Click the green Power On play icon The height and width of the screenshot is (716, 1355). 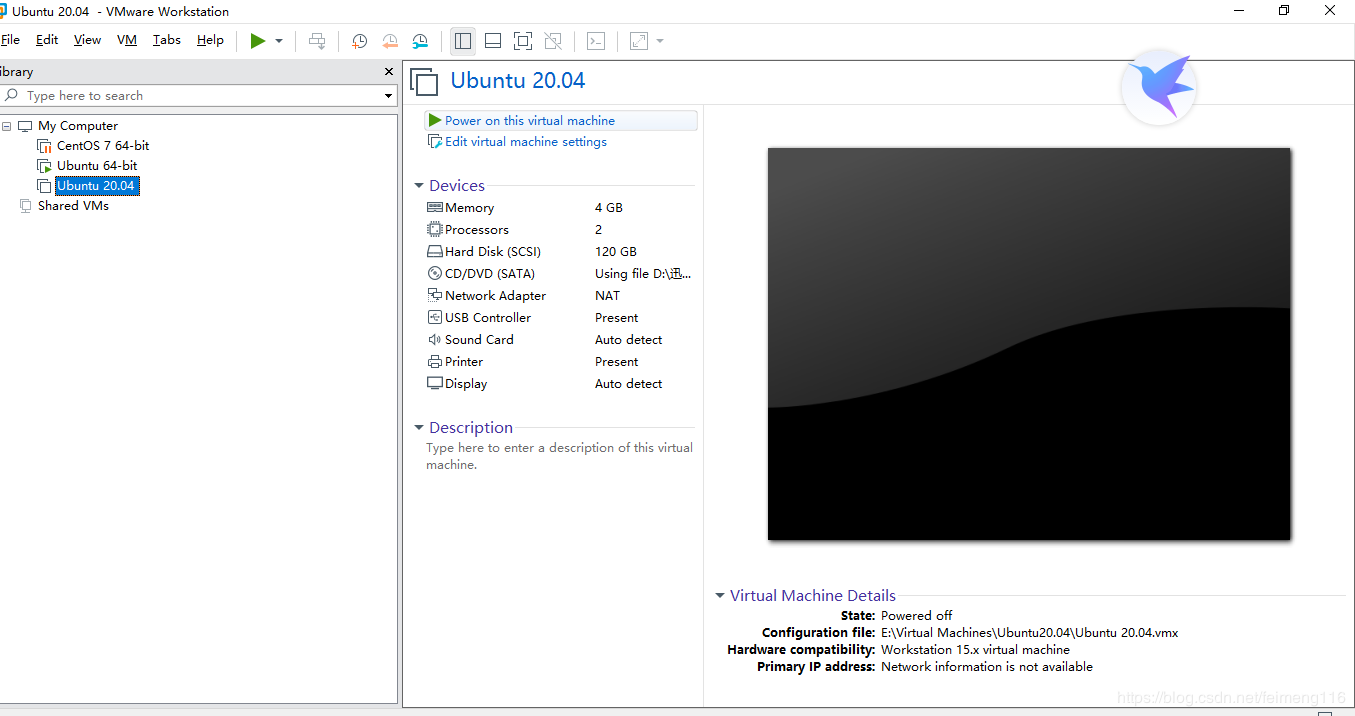[258, 41]
